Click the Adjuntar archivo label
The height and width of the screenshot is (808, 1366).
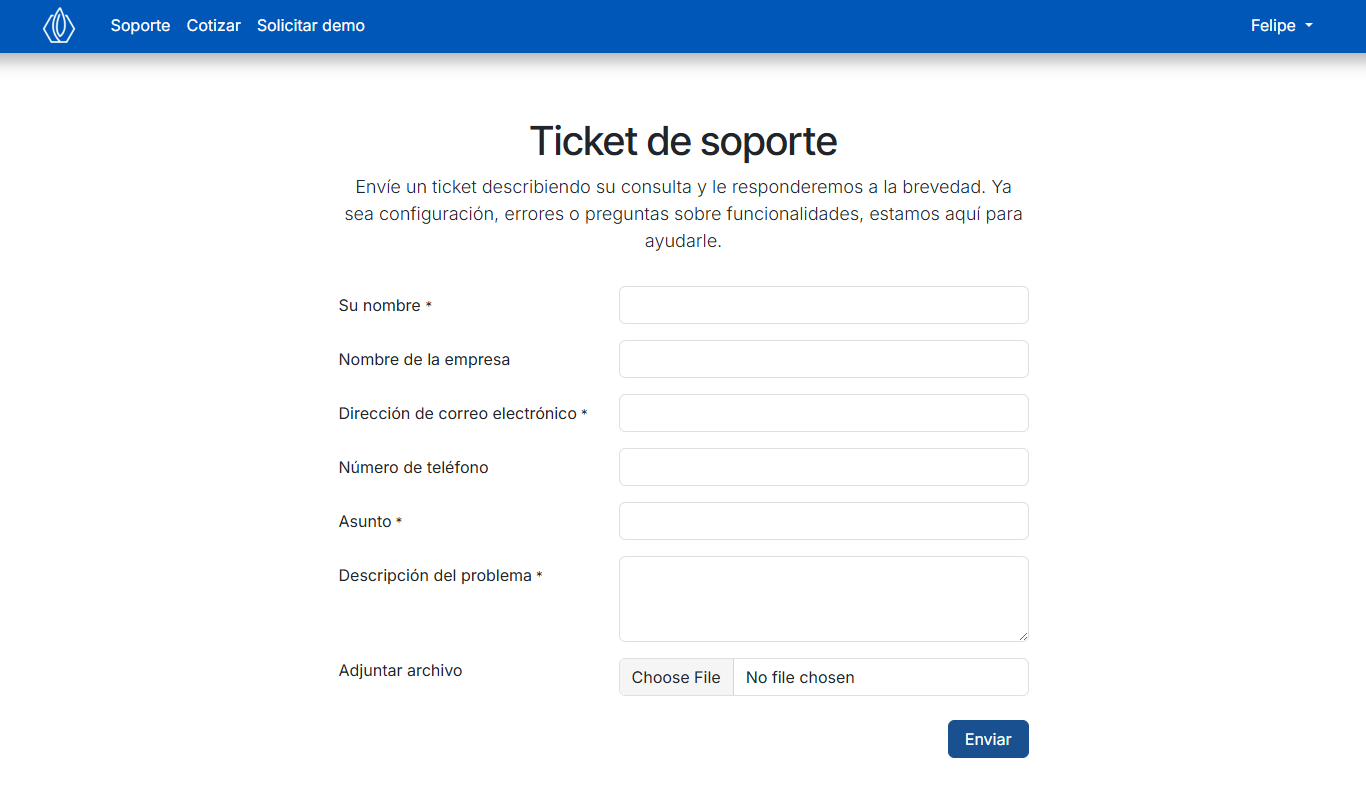coord(400,670)
